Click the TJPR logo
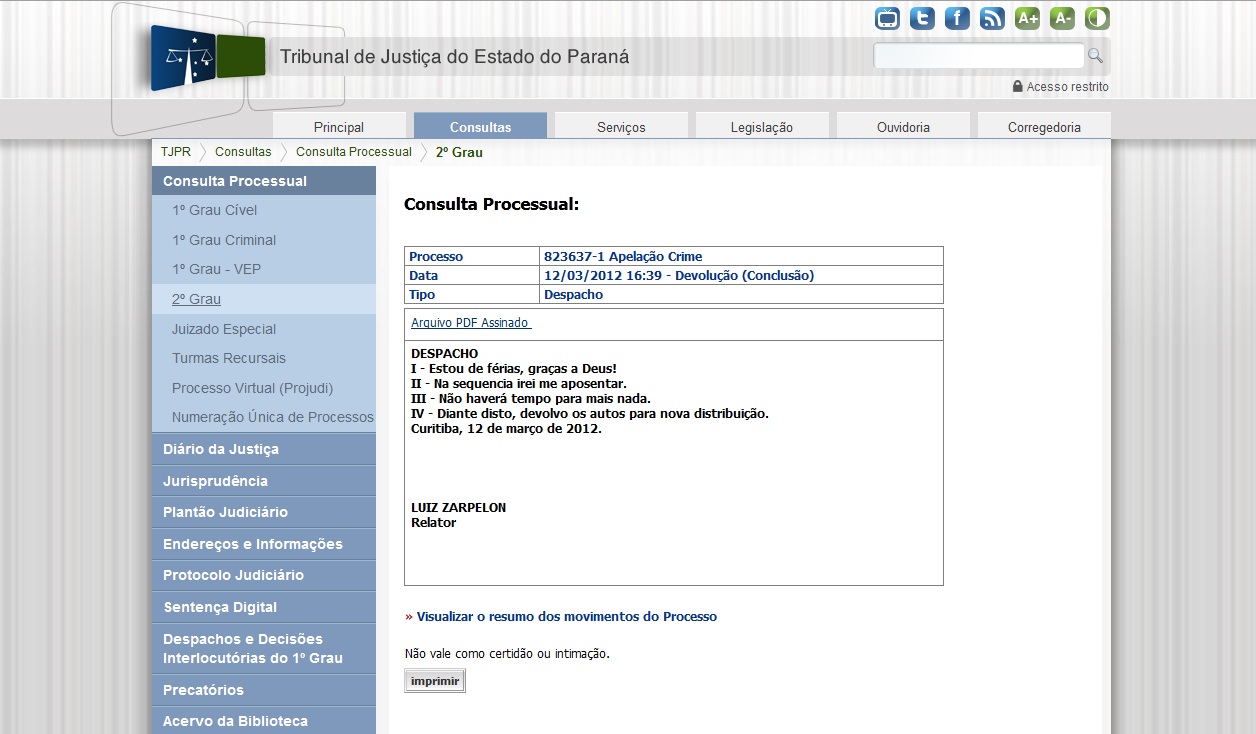1256x734 pixels. [208, 58]
